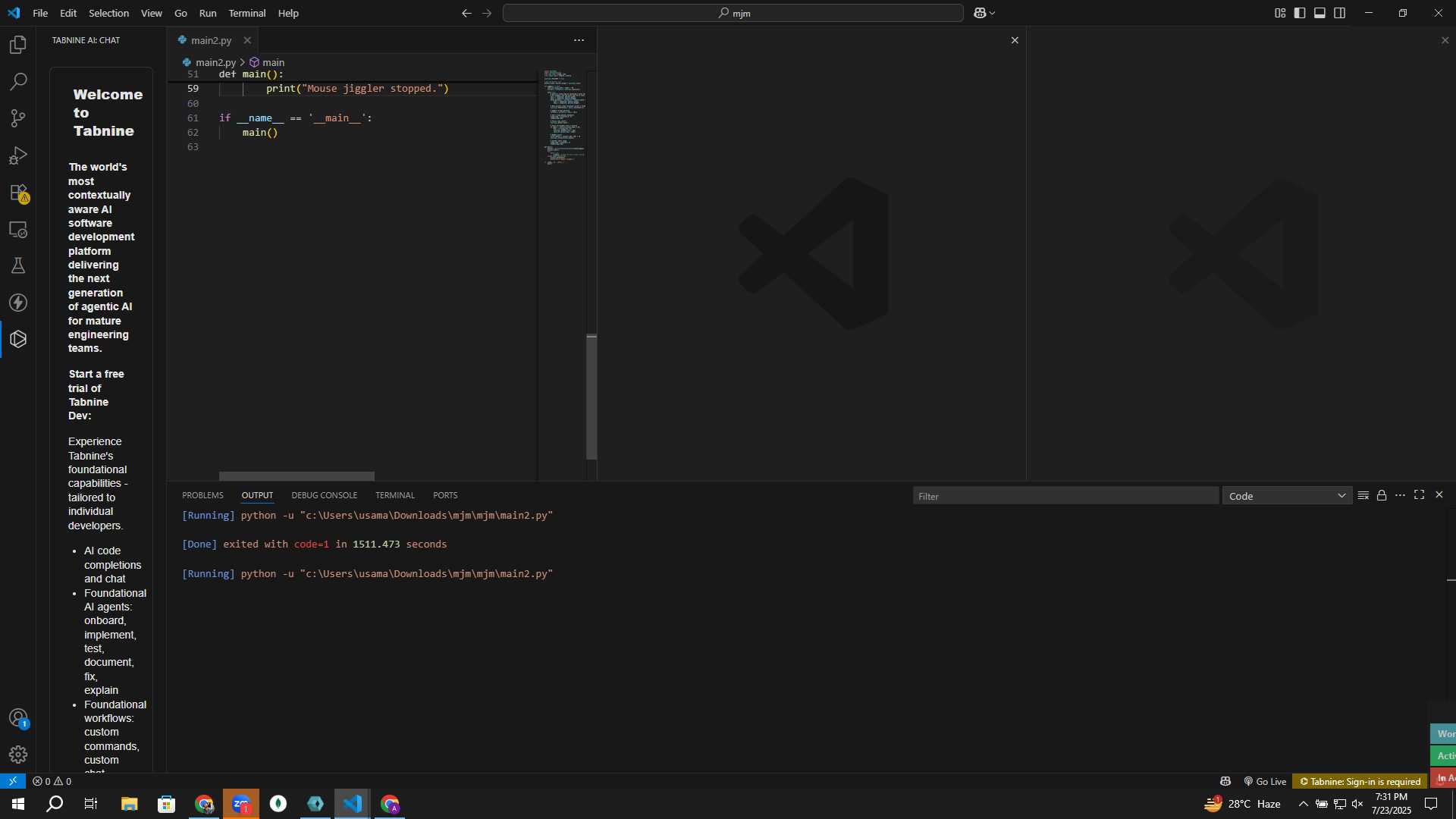This screenshot has width=1456, height=819.
Task: Open breadcrumb main2.py file dropdown
Action: (209, 62)
